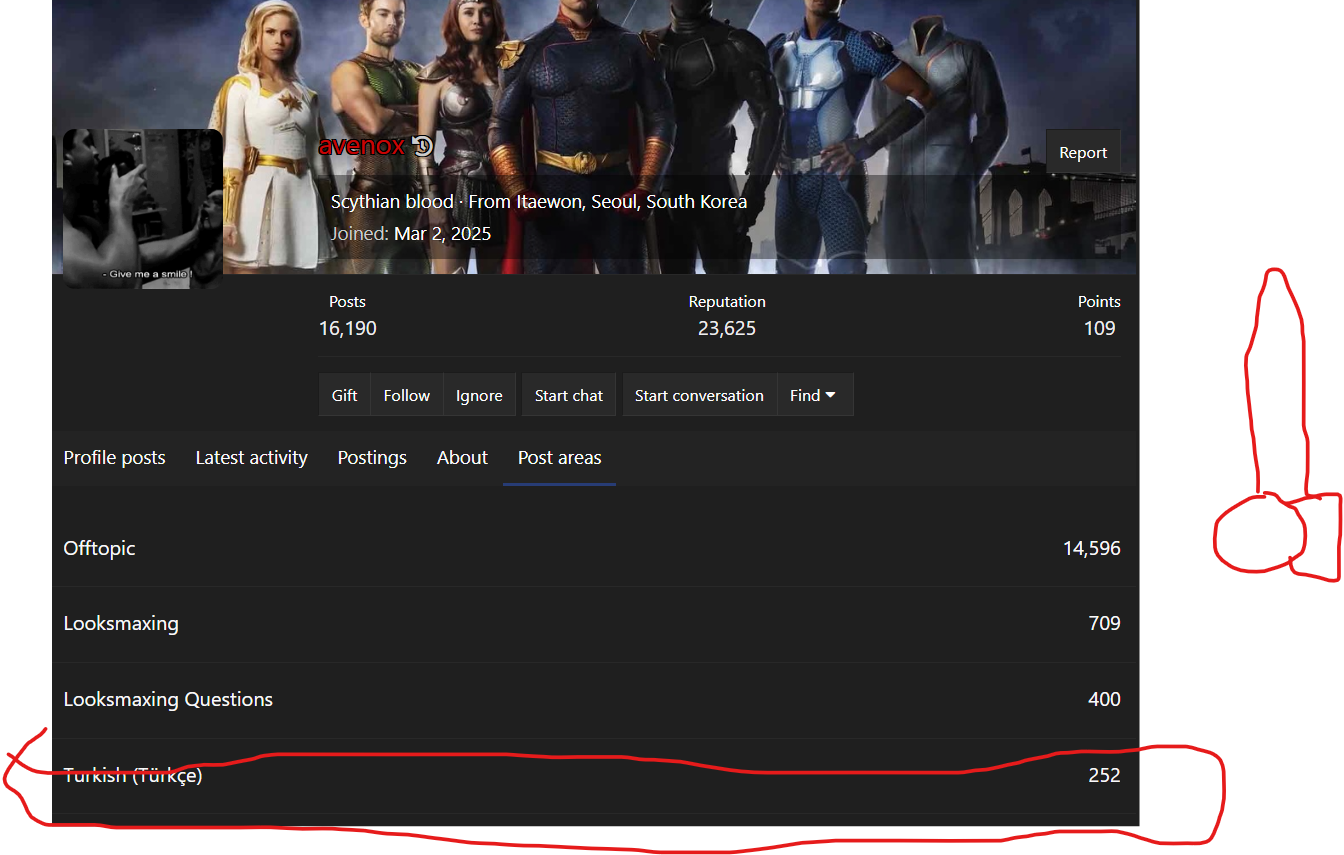Image resolution: width=1344 pixels, height=855 pixels.
Task: Click the history icon beside avenox username
Action: click(422, 146)
